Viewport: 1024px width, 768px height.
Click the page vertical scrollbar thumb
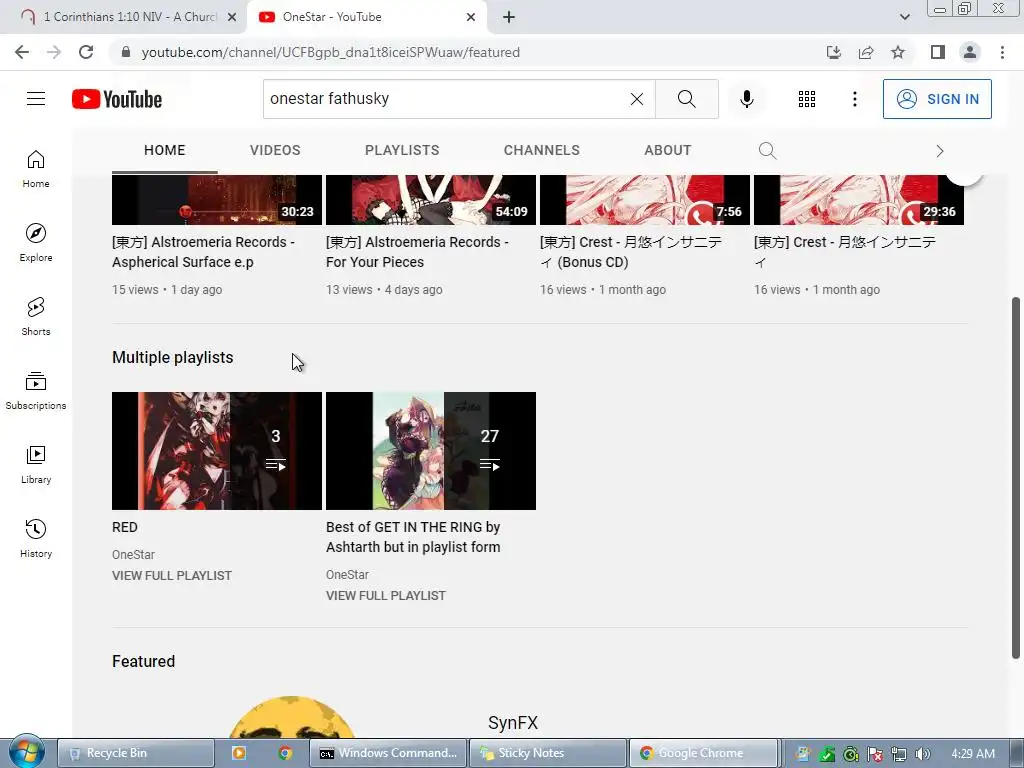click(x=1016, y=477)
